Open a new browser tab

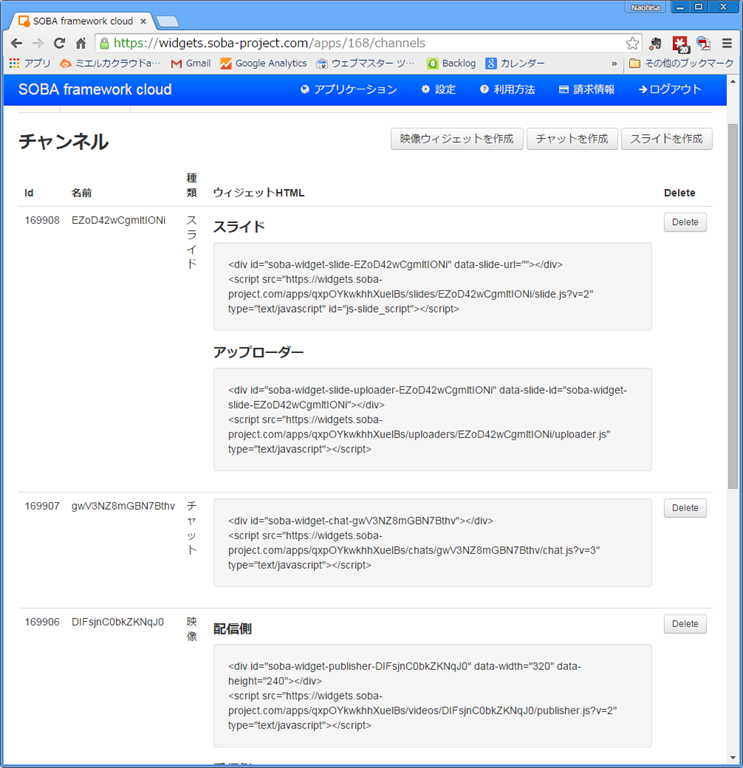pos(168,22)
